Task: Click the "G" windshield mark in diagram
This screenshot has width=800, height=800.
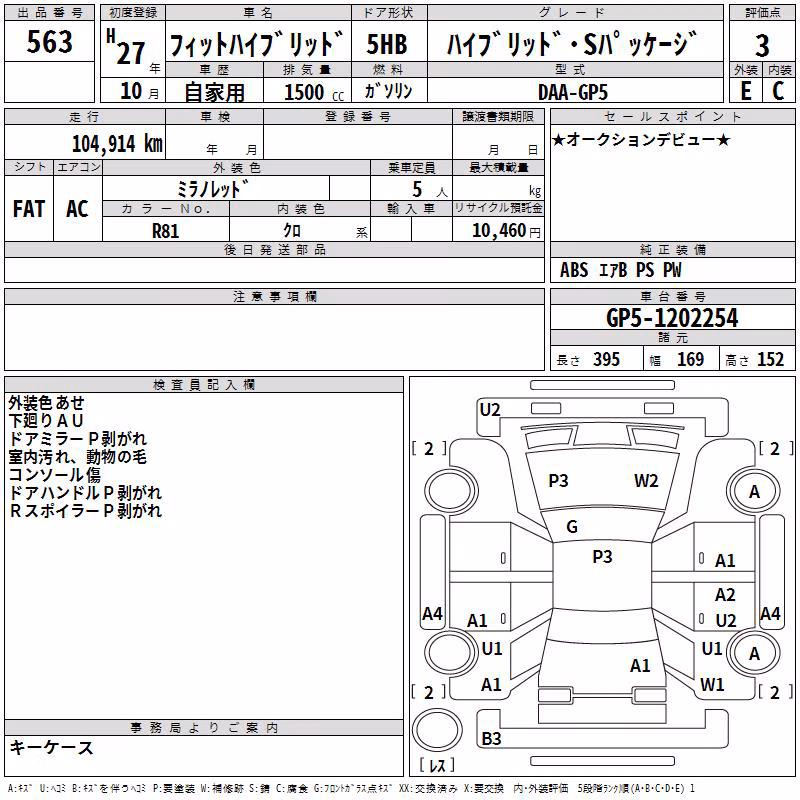Action: [x=572, y=526]
